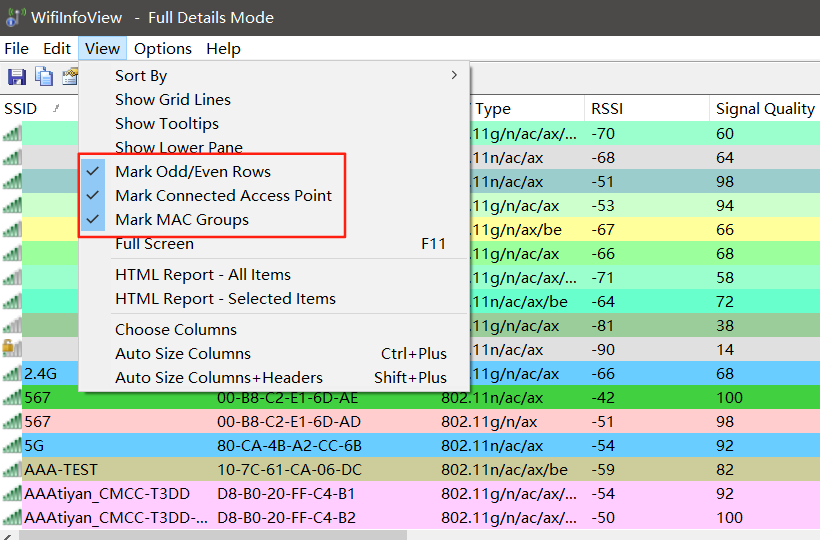Screen dimensions: 820x540
Task: Click RSSI value -90
Action: (602, 349)
